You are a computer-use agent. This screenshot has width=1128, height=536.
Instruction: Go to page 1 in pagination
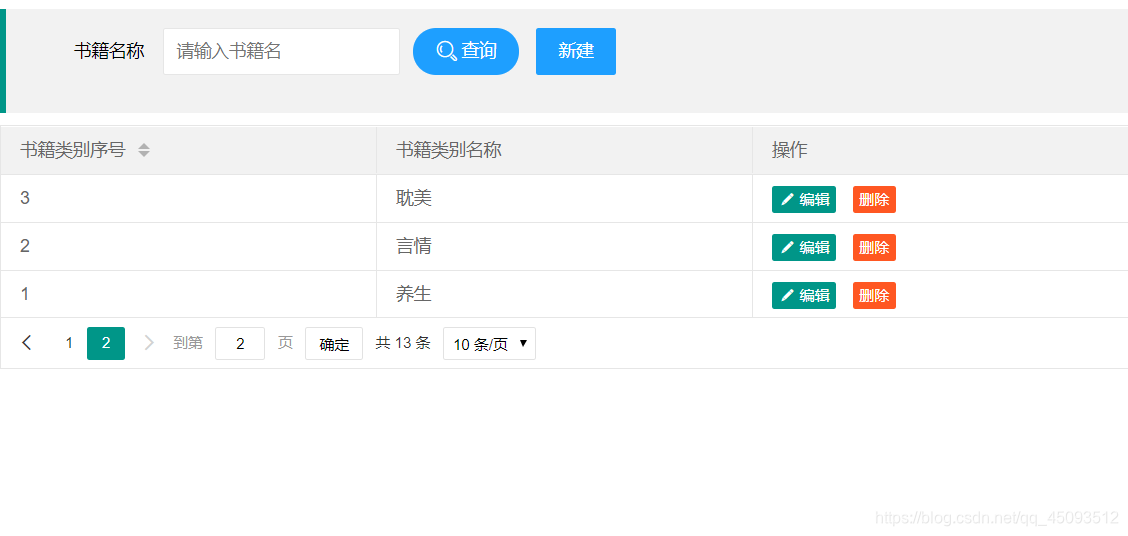(x=69, y=343)
